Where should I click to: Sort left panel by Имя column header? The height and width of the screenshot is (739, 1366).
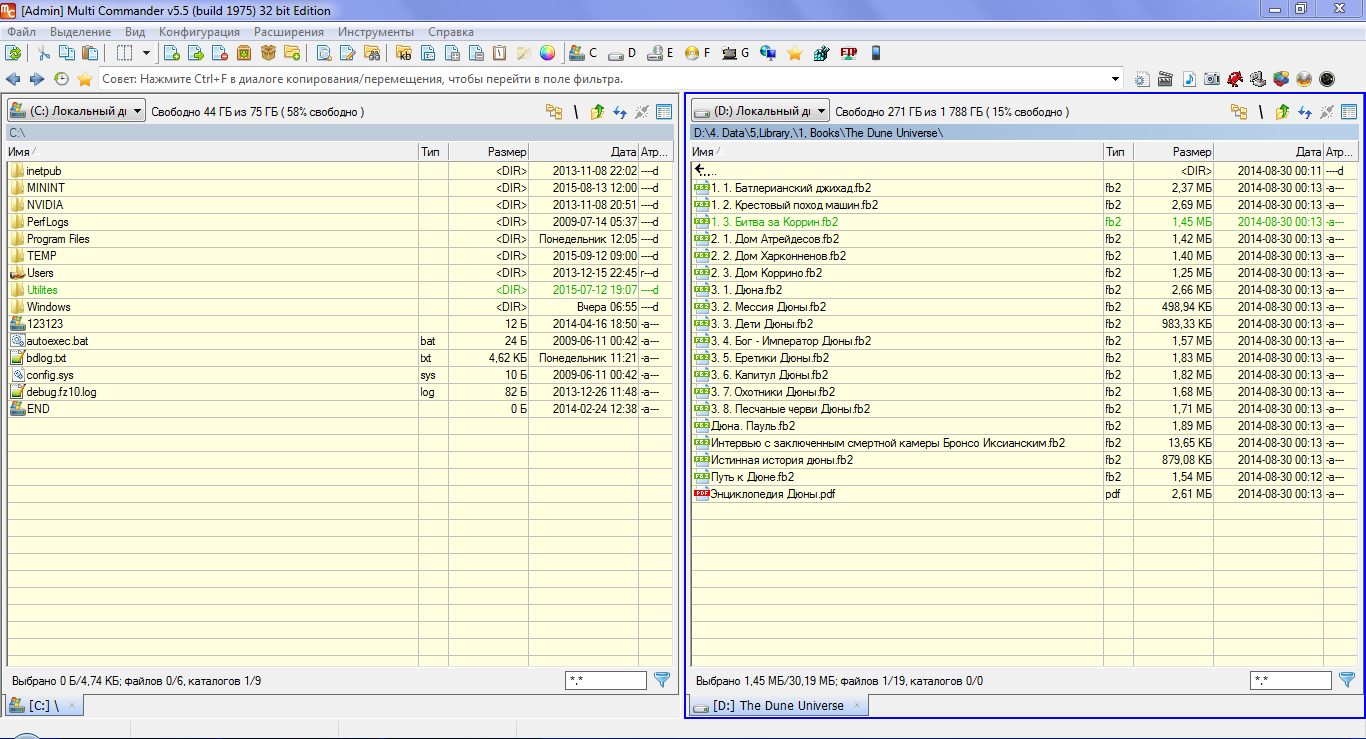pos(212,152)
